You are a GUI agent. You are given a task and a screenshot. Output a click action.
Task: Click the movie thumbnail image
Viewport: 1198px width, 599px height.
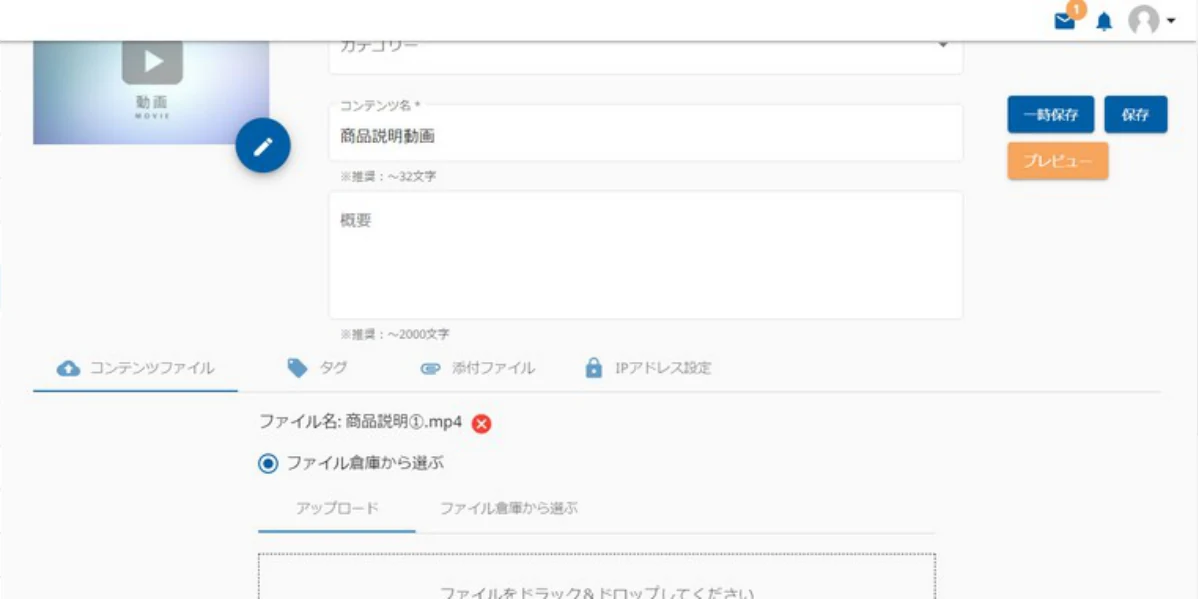151,92
